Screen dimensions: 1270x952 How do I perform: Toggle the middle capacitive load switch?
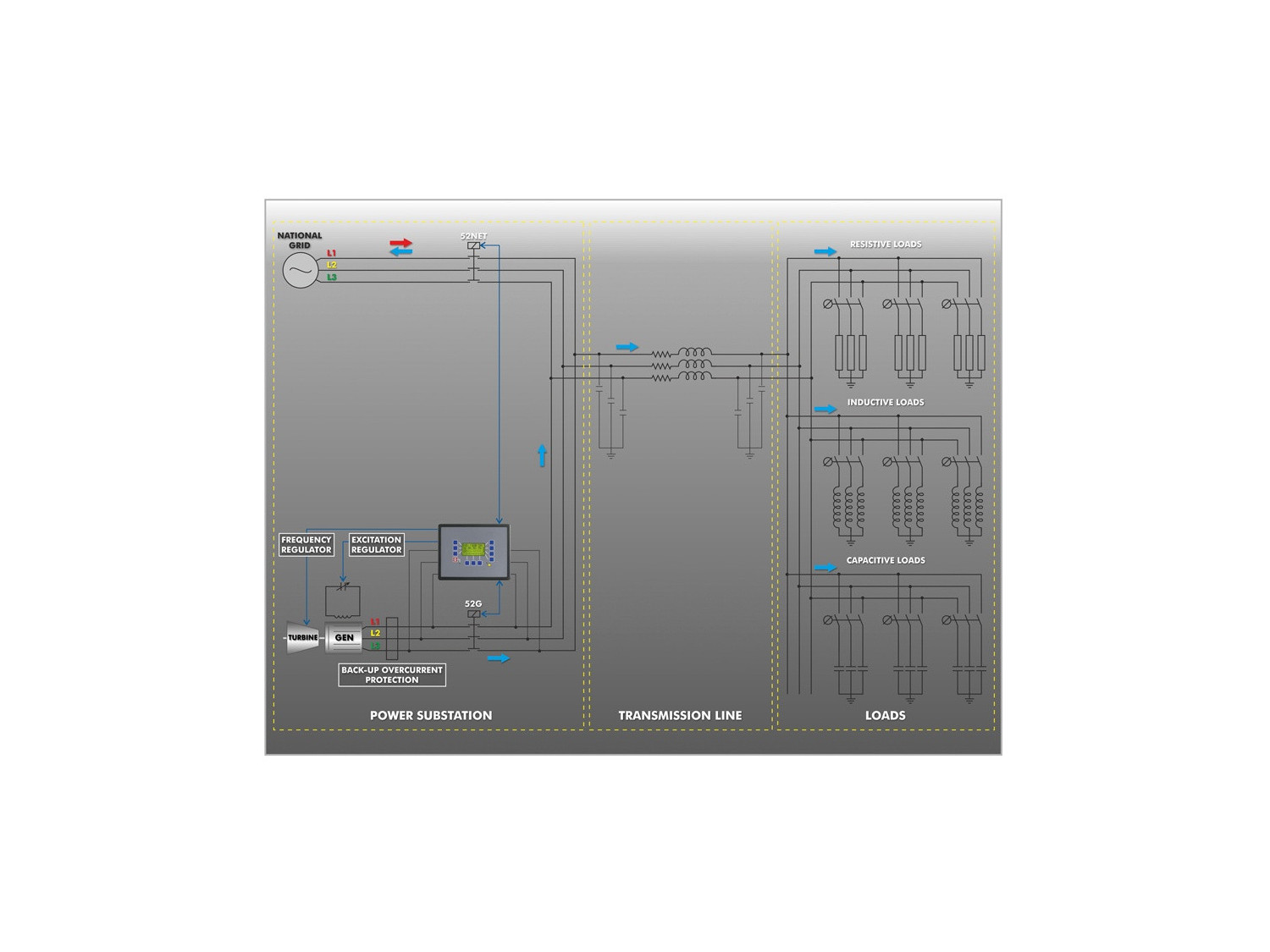click(904, 620)
